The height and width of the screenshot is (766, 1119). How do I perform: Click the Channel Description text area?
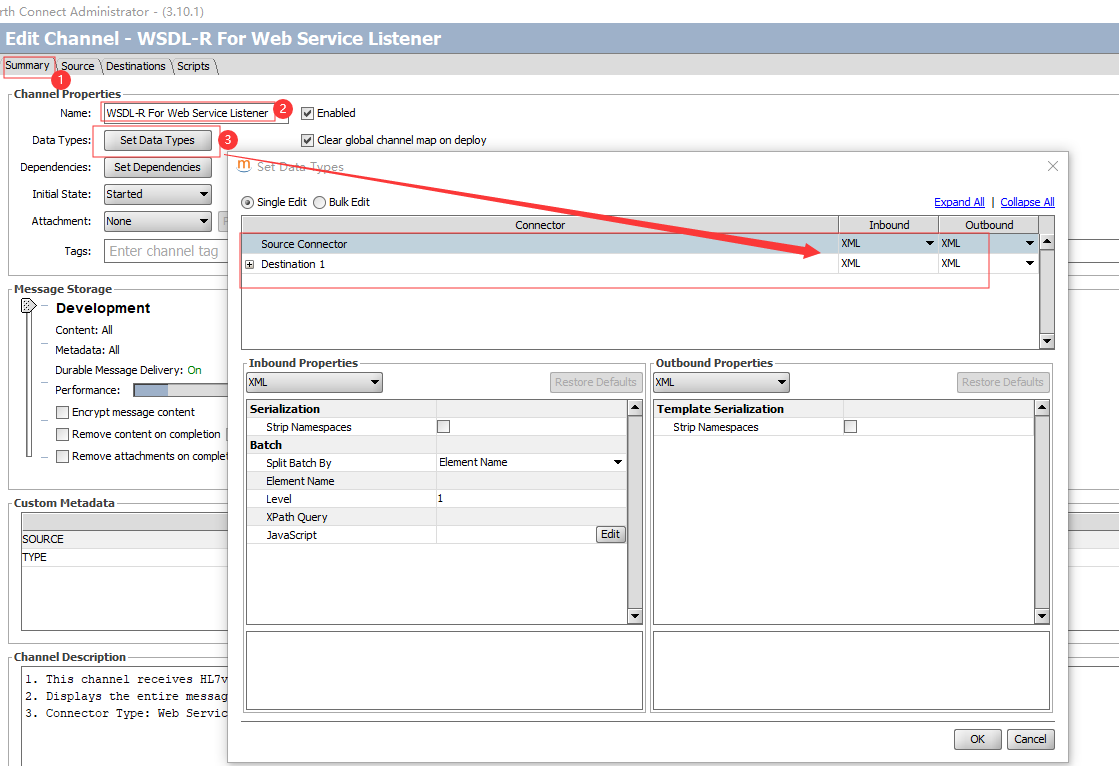(126, 716)
